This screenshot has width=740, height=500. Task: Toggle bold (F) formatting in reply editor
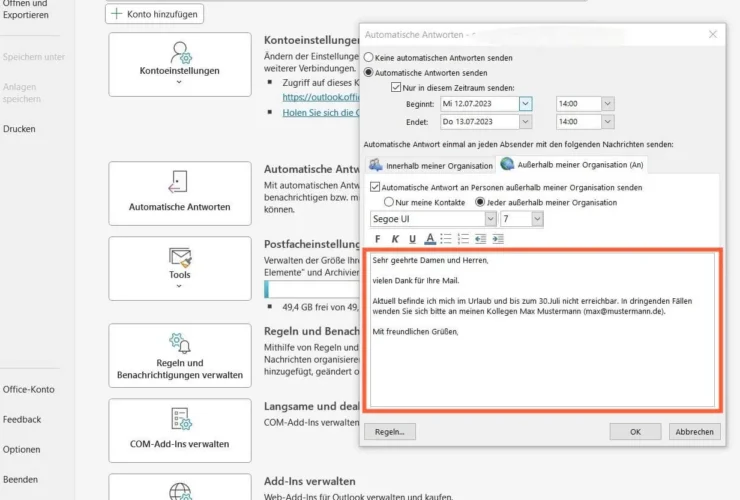tap(377, 239)
